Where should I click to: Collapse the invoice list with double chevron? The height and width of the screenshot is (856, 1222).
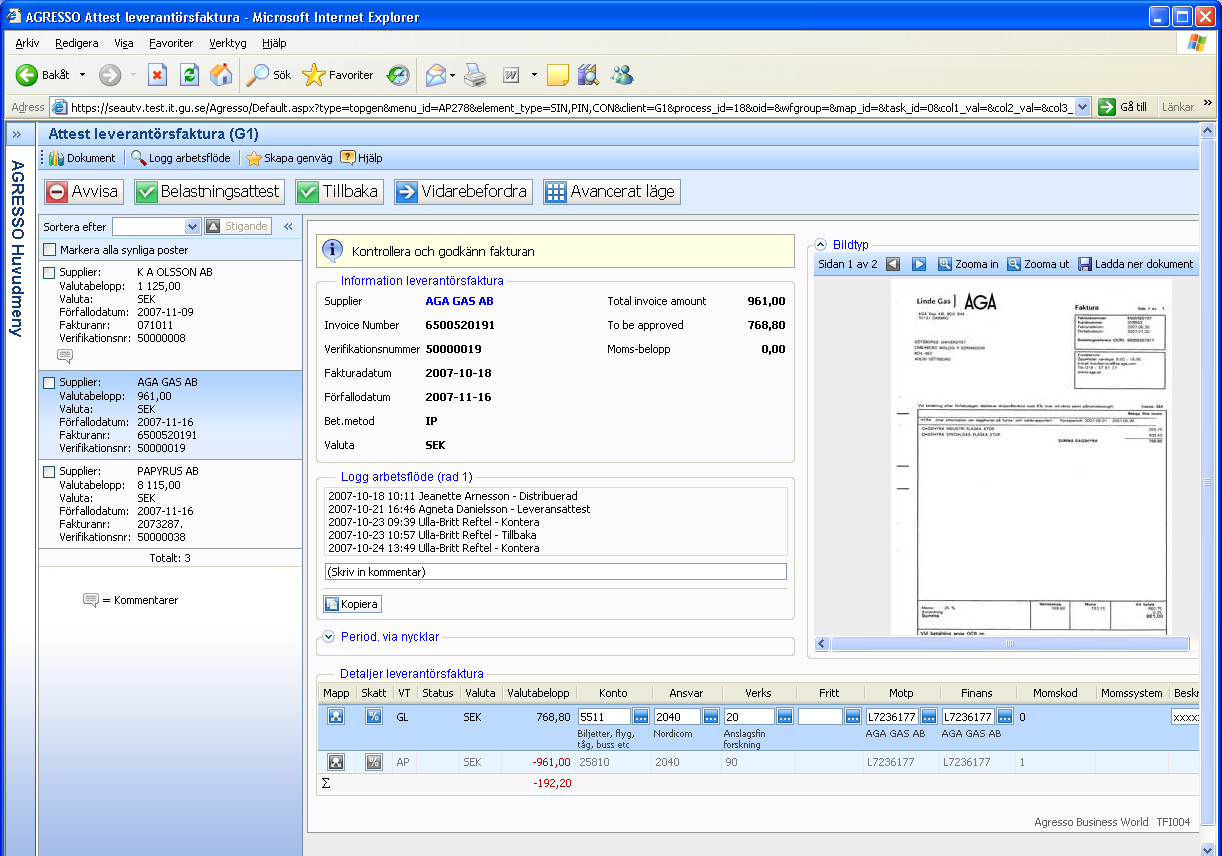pyautogui.click(x=288, y=227)
